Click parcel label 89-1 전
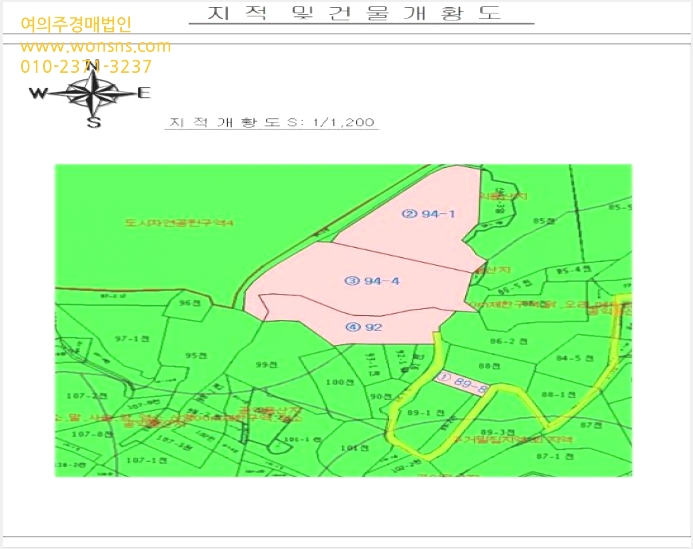The image size is (693, 549). coord(426,413)
